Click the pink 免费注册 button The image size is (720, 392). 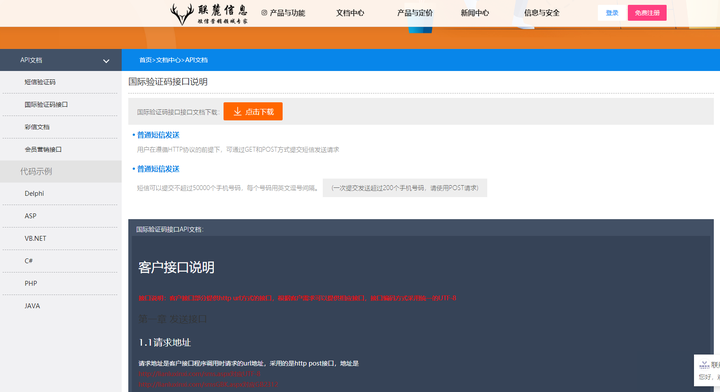pyautogui.click(x=647, y=13)
